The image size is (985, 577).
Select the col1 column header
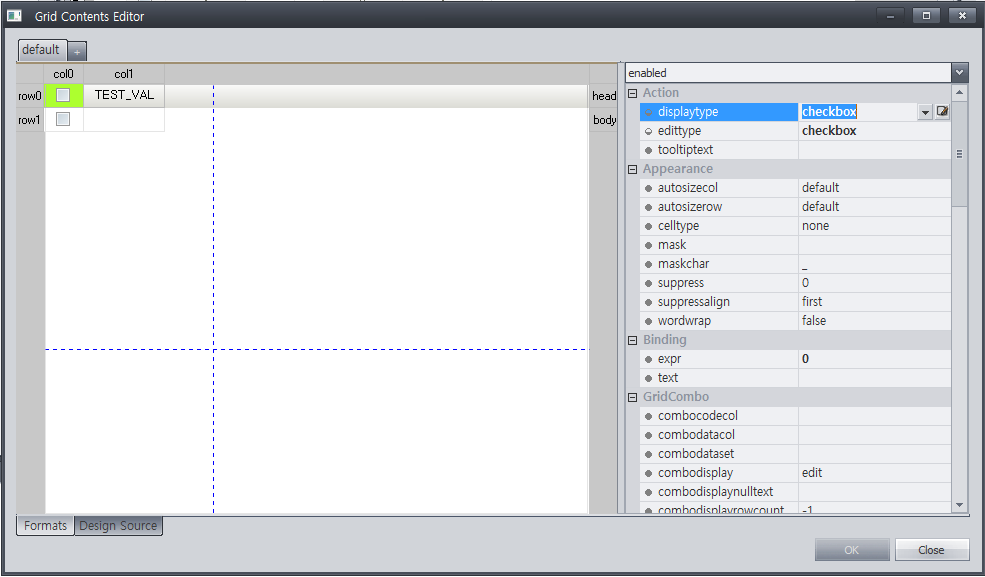(x=124, y=74)
